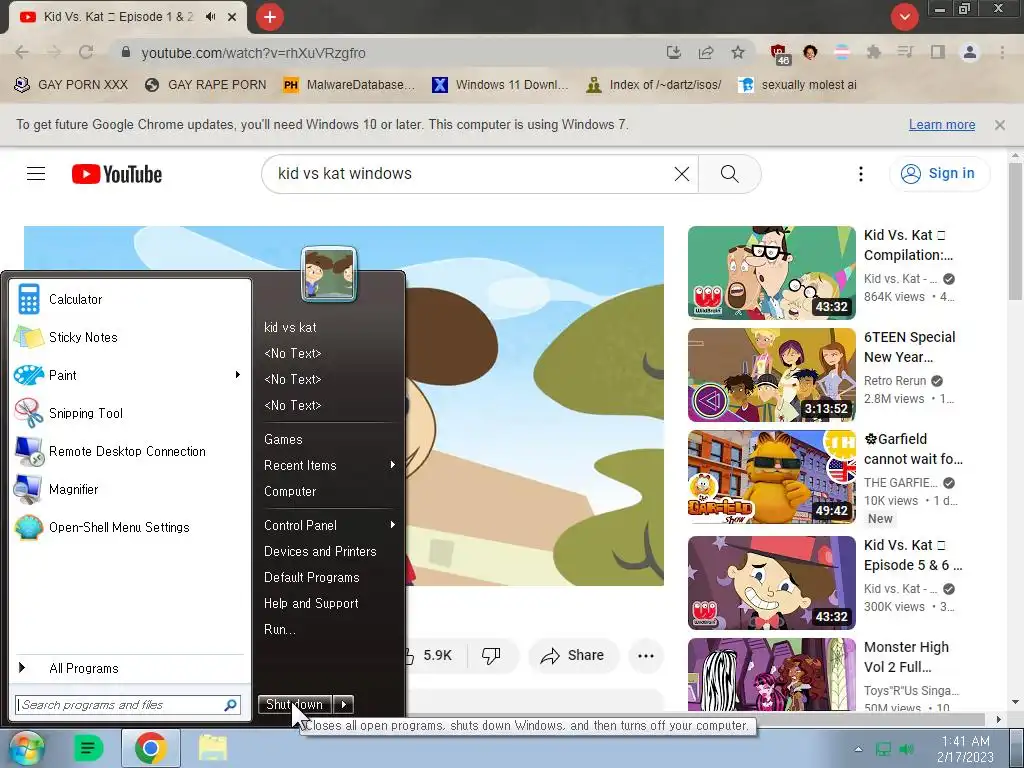
Task: Open the green taskbar app icon
Action: 89,748
